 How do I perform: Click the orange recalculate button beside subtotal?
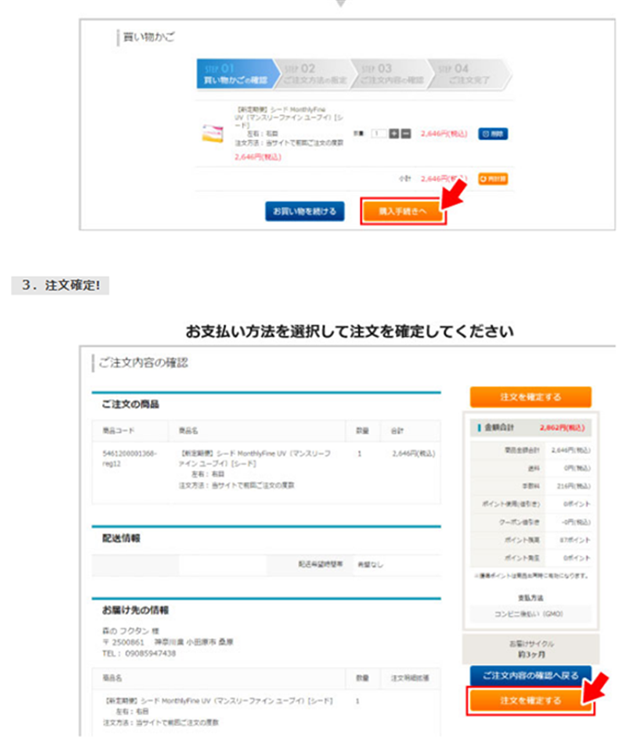(492, 179)
